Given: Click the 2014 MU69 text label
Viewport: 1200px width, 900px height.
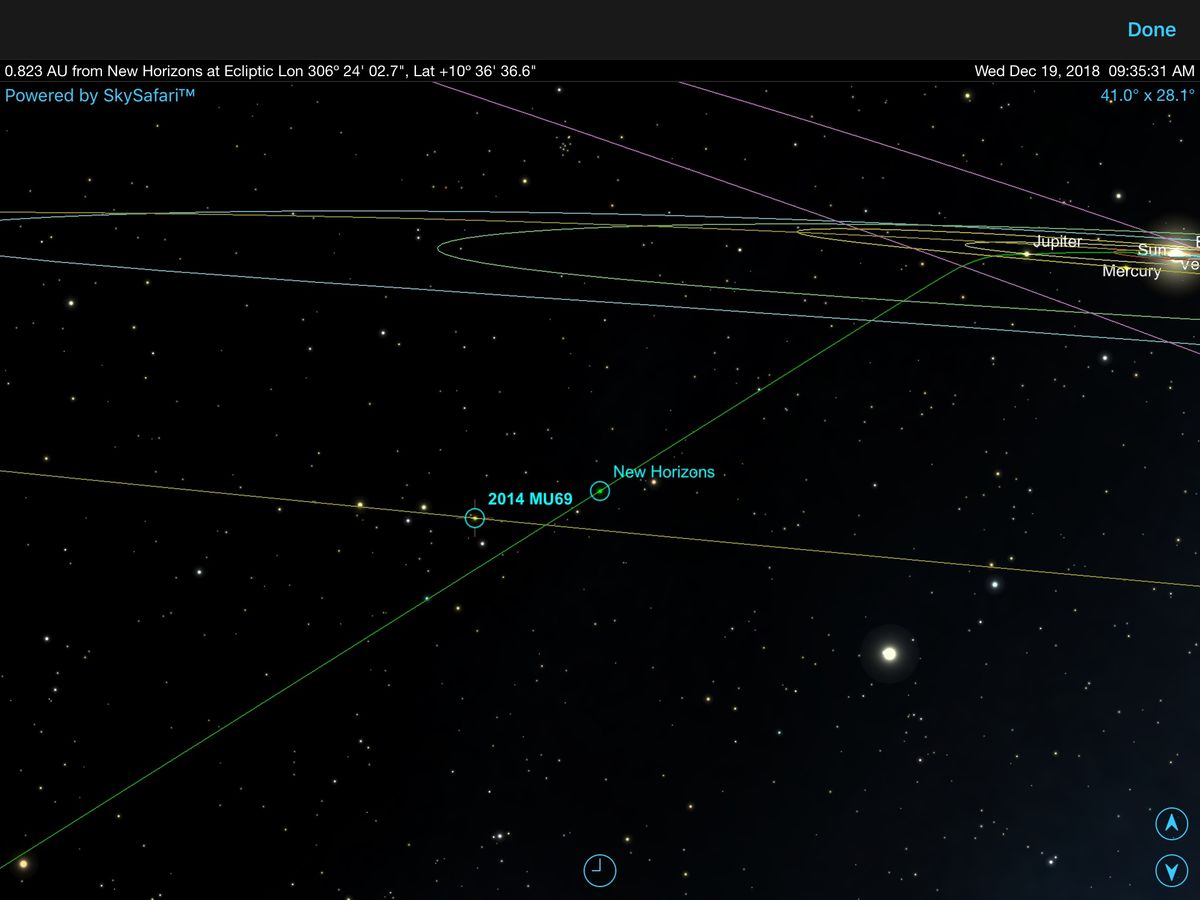Looking at the screenshot, I should (528, 498).
